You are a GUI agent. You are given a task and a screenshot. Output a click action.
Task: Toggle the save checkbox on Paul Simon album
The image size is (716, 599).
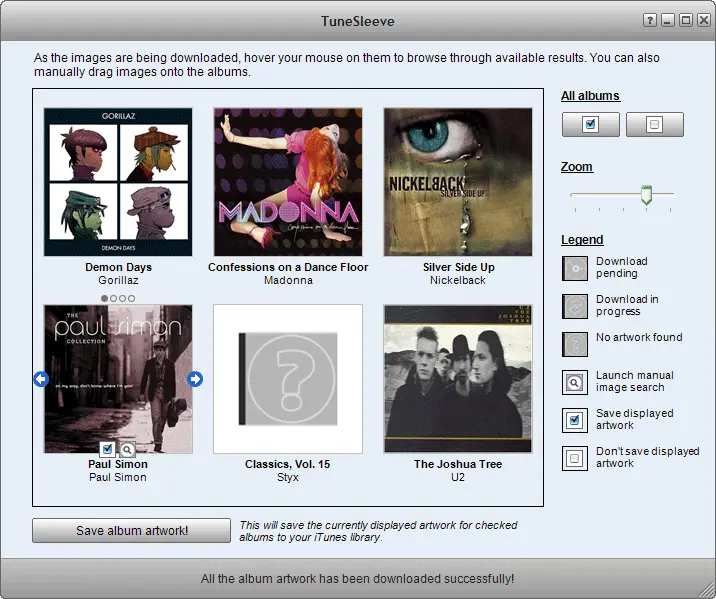pos(108,449)
